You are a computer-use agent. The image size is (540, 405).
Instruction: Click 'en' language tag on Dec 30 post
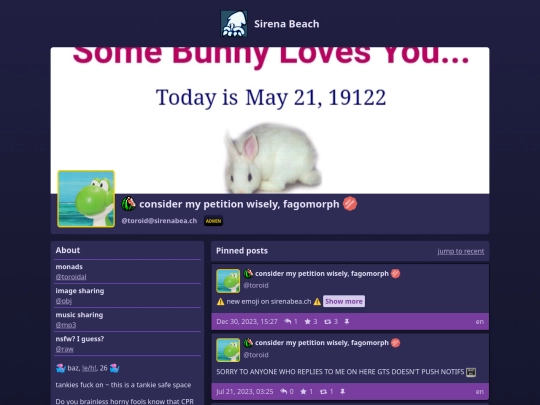click(x=480, y=322)
